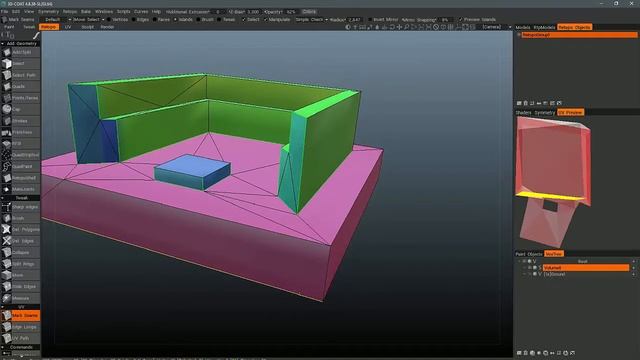Image resolution: width=640 pixels, height=360 pixels.
Task: Select the Edges radio option
Action: (140, 20)
